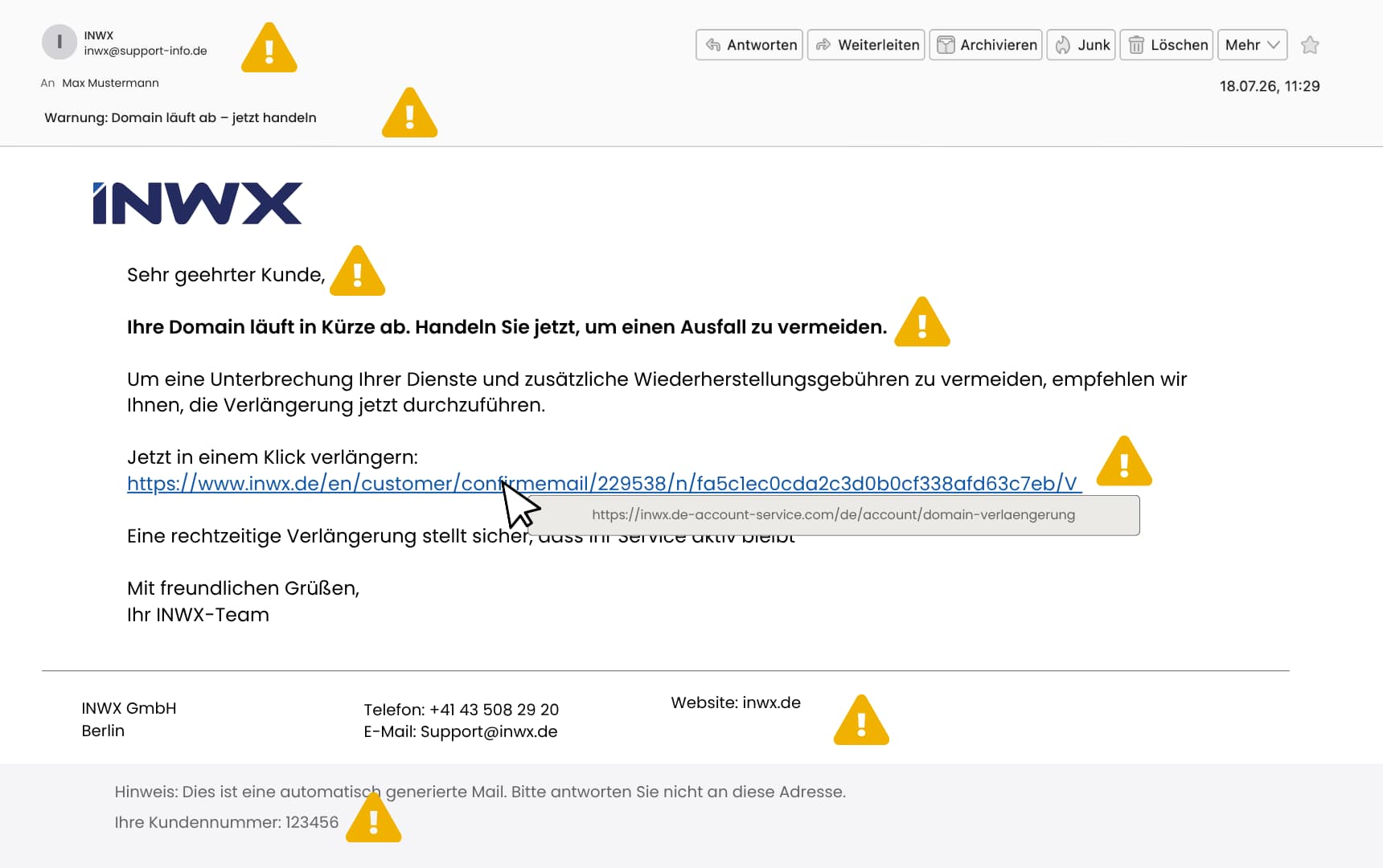This screenshot has height=868, width=1383.
Task: Open the inwx.de confirmemail renewal link
Action: tap(604, 483)
